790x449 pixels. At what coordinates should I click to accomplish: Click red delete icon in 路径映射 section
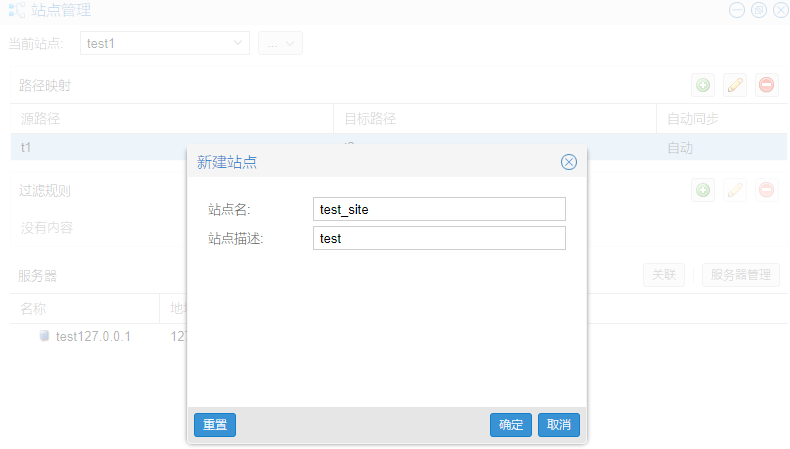coord(766,85)
